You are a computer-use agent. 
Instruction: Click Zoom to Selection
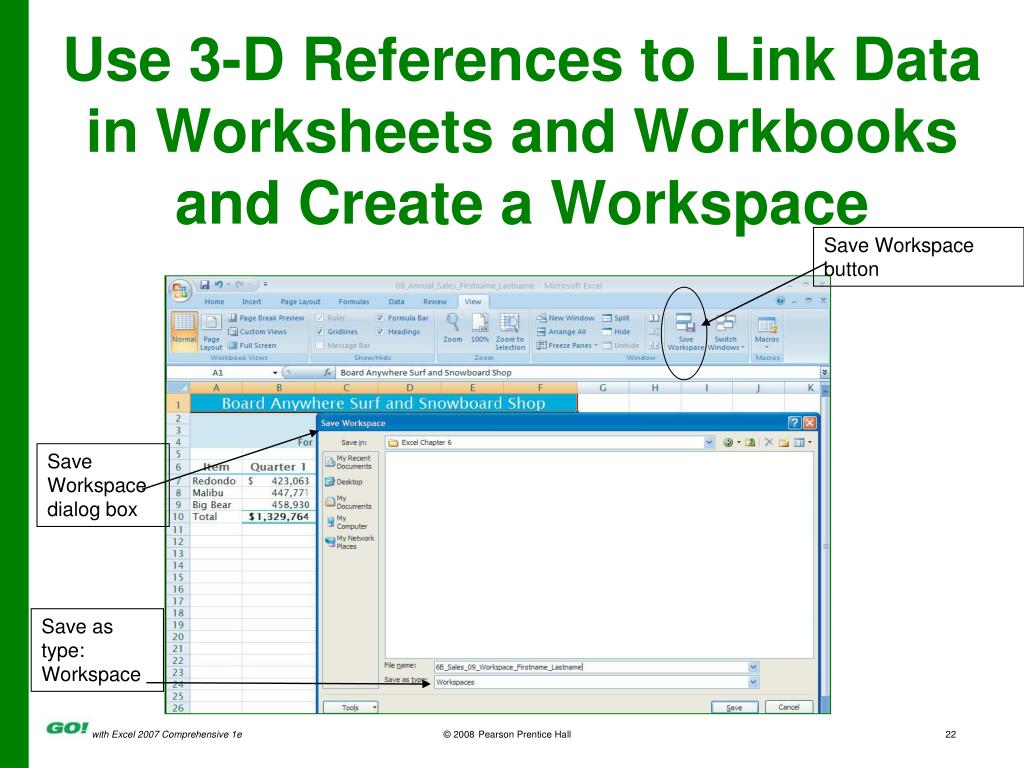[509, 332]
